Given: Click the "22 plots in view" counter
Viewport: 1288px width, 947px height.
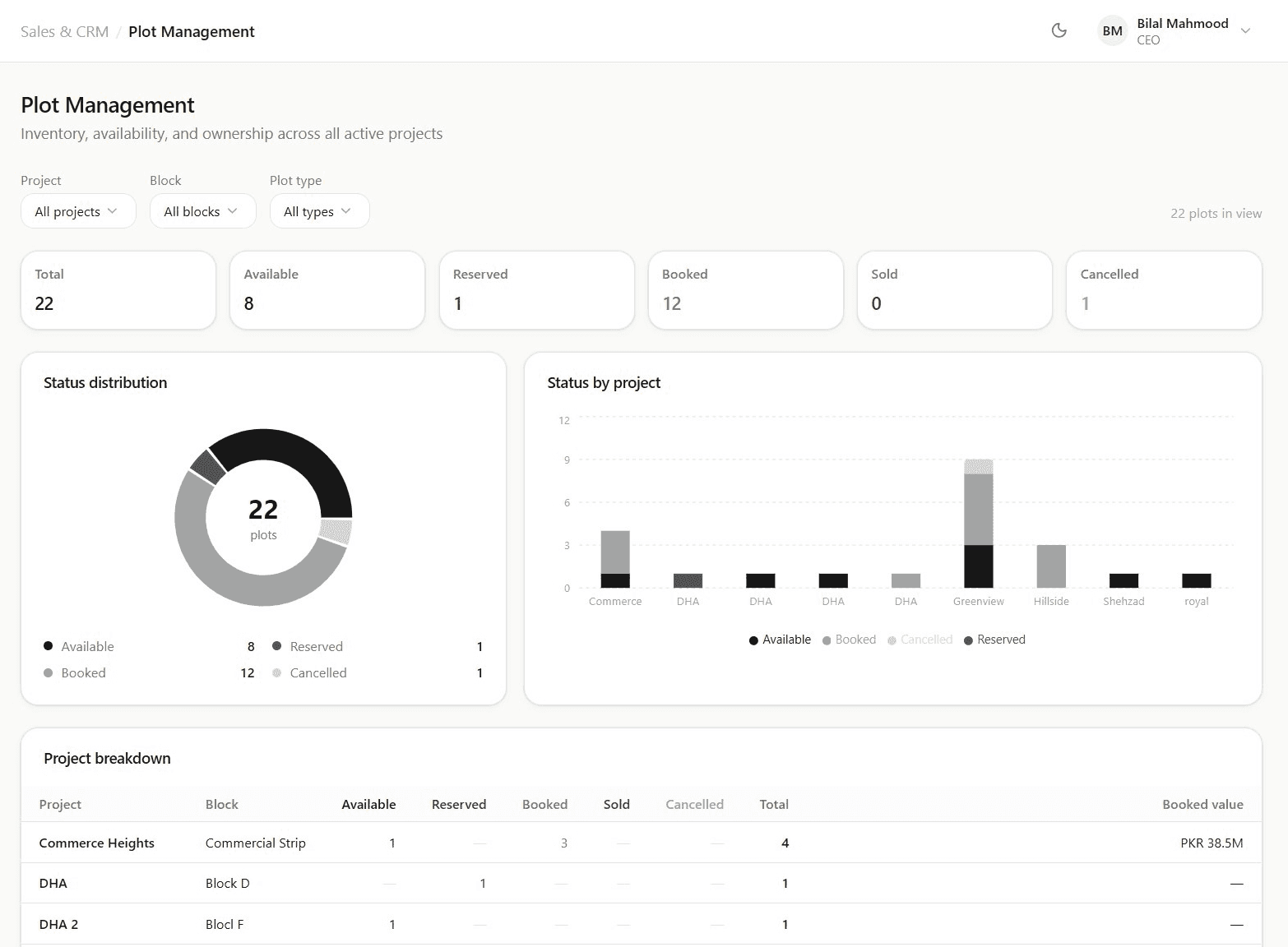Looking at the screenshot, I should click(x=1216, y=213).
